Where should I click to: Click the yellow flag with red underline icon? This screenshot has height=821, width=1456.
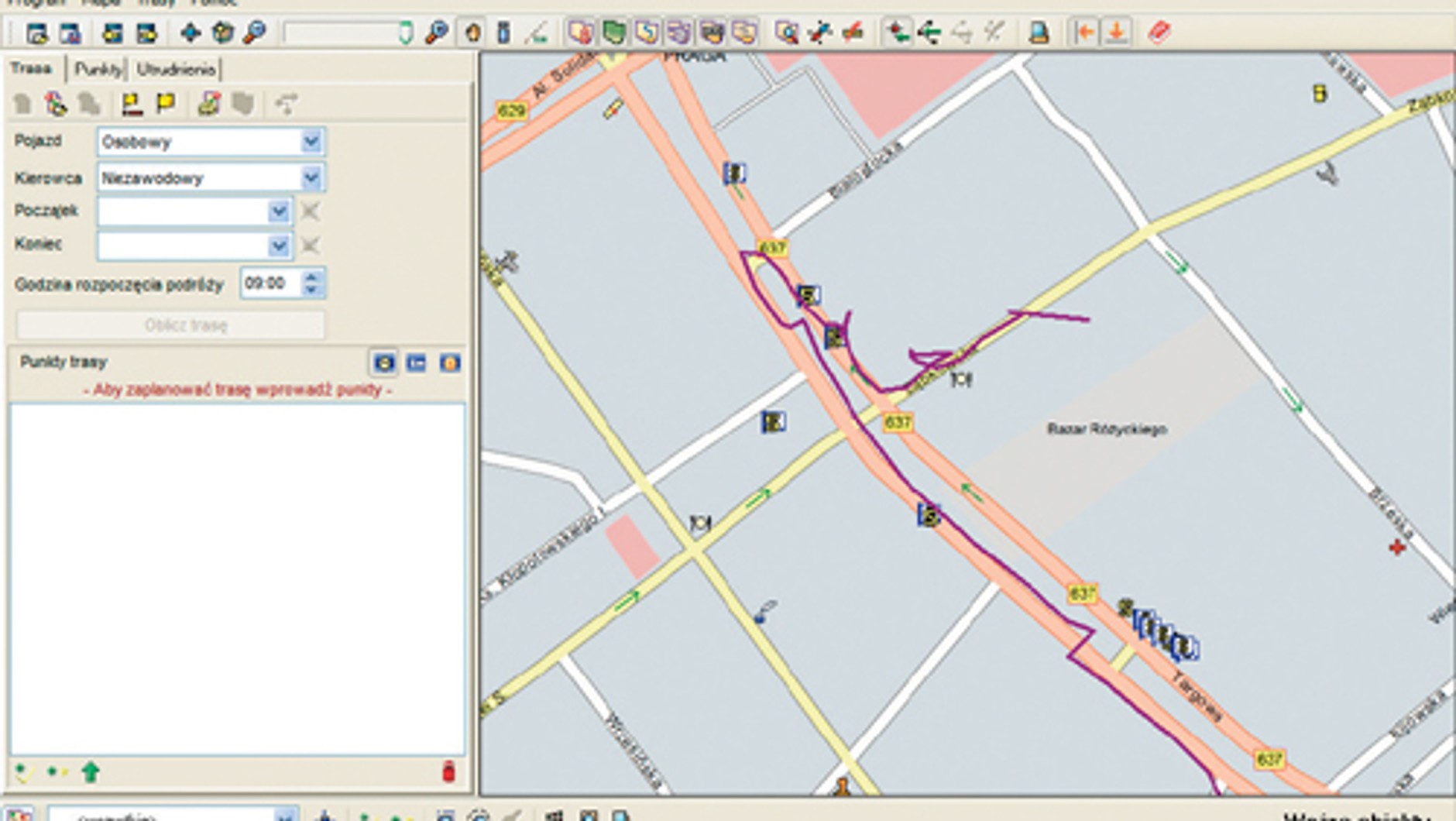point(132,104)
